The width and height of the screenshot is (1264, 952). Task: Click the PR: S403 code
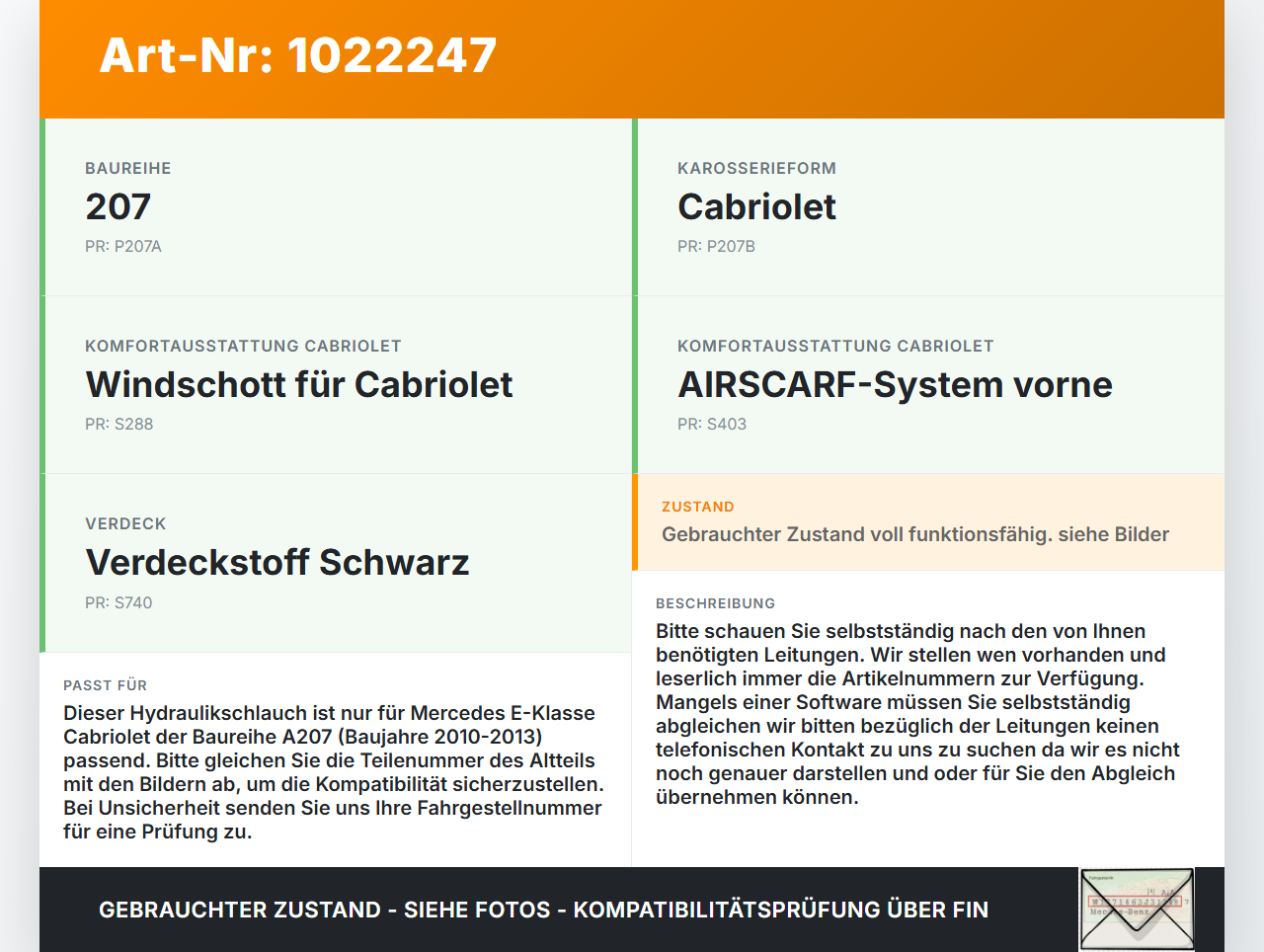coord(712,424)
